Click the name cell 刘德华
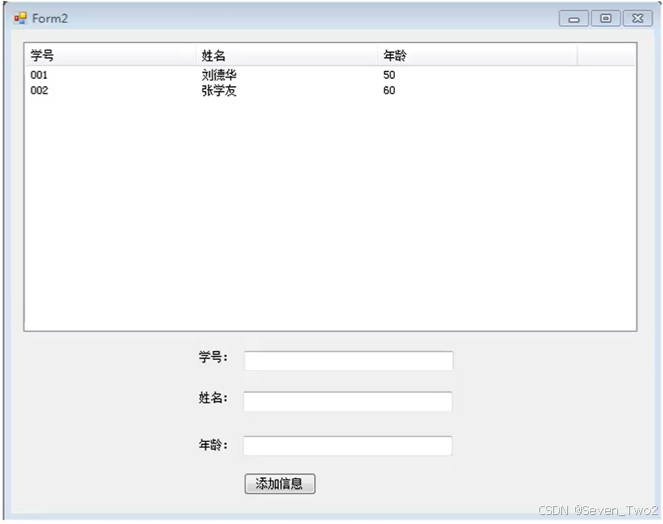 [x=219, y=75]
